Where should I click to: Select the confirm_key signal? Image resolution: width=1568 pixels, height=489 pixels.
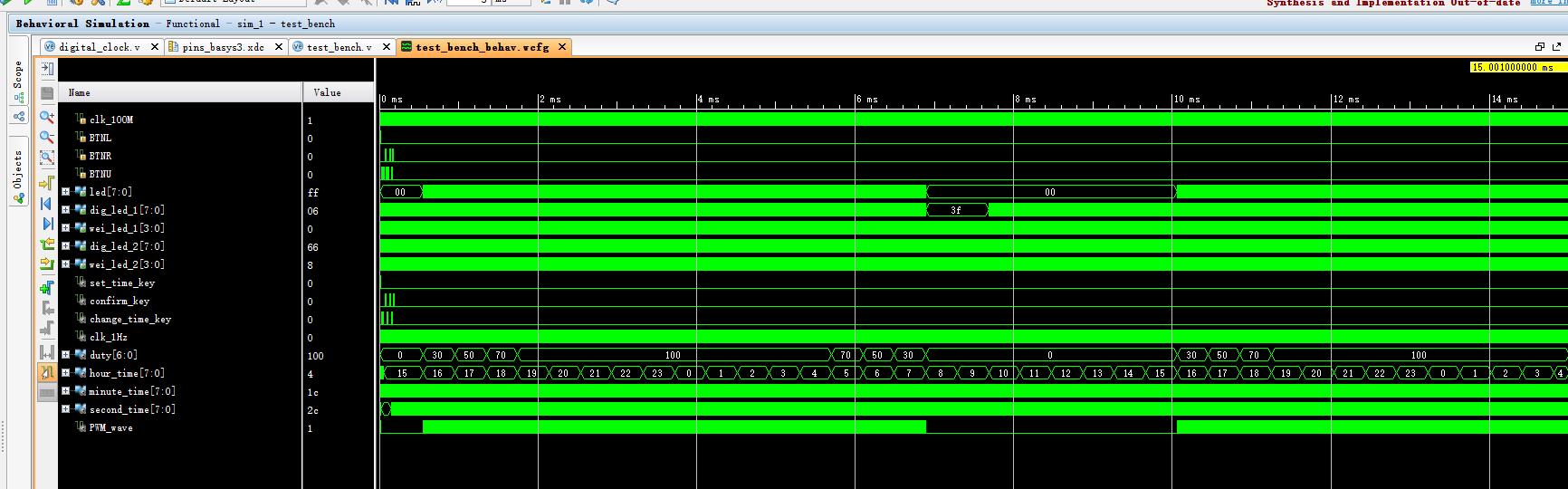click(120, 301)
